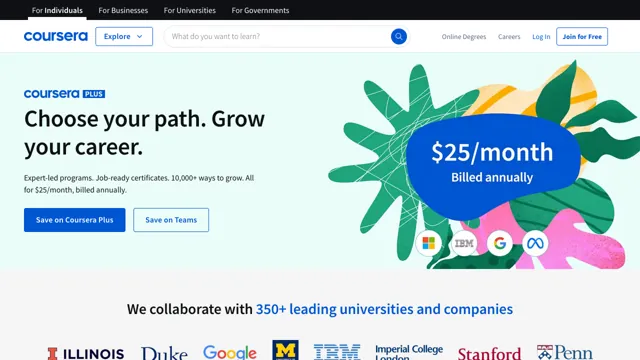Switch to the For Governments tab
The width and height of the screenshot is (640, 360).
point(260,10)
